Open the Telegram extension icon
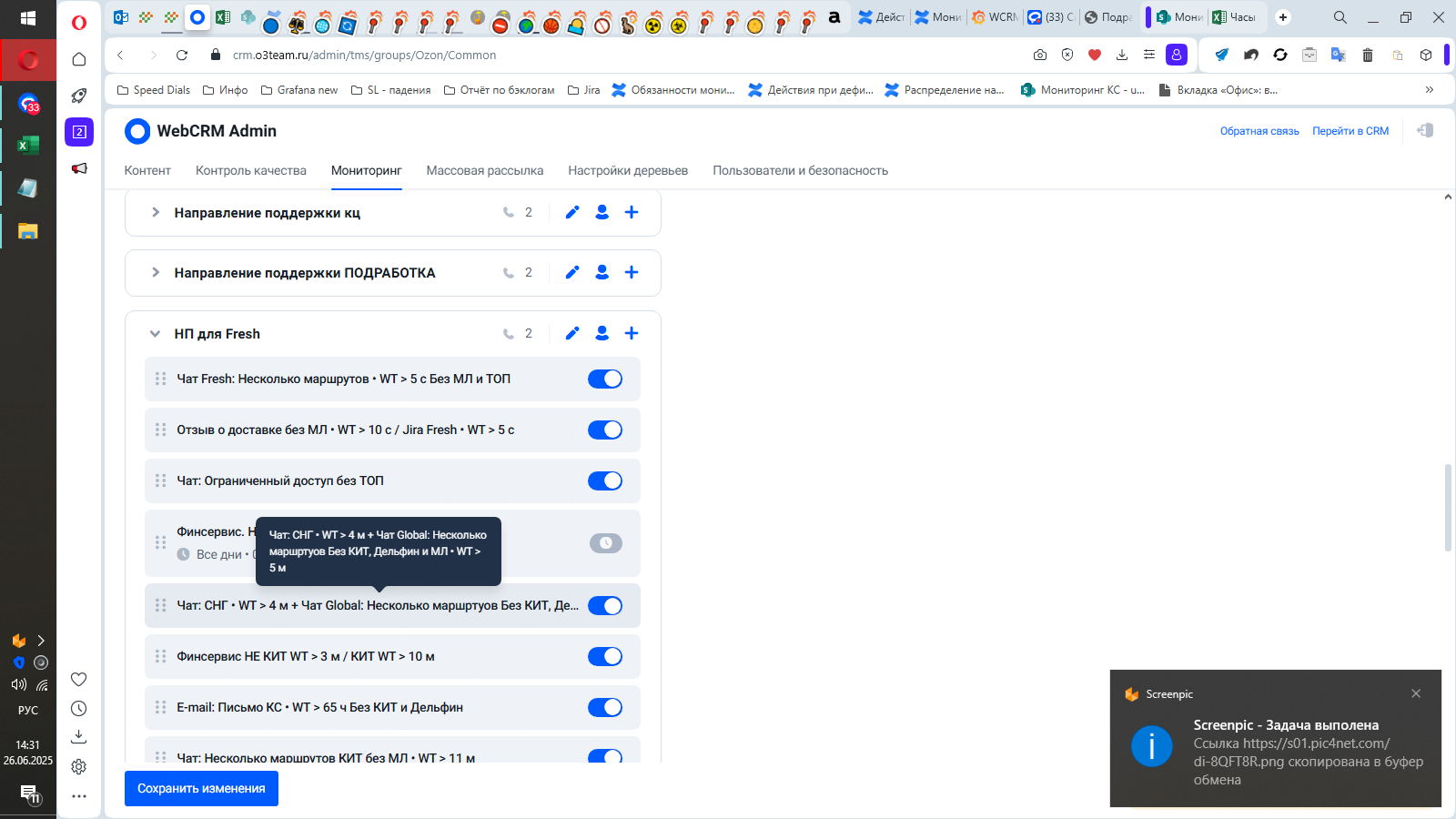Image resolution: width=1456 pixels, height=819 pixels. point(1221,55)
